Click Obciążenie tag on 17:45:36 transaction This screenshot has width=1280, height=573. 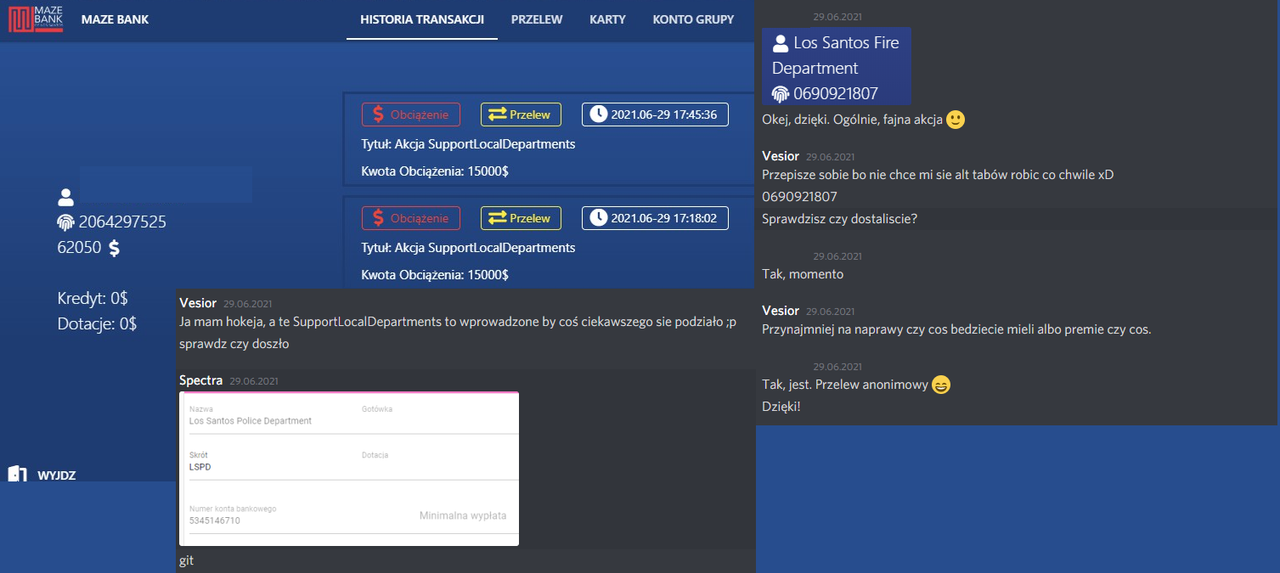pyautogui.click(x=411, y=114)
